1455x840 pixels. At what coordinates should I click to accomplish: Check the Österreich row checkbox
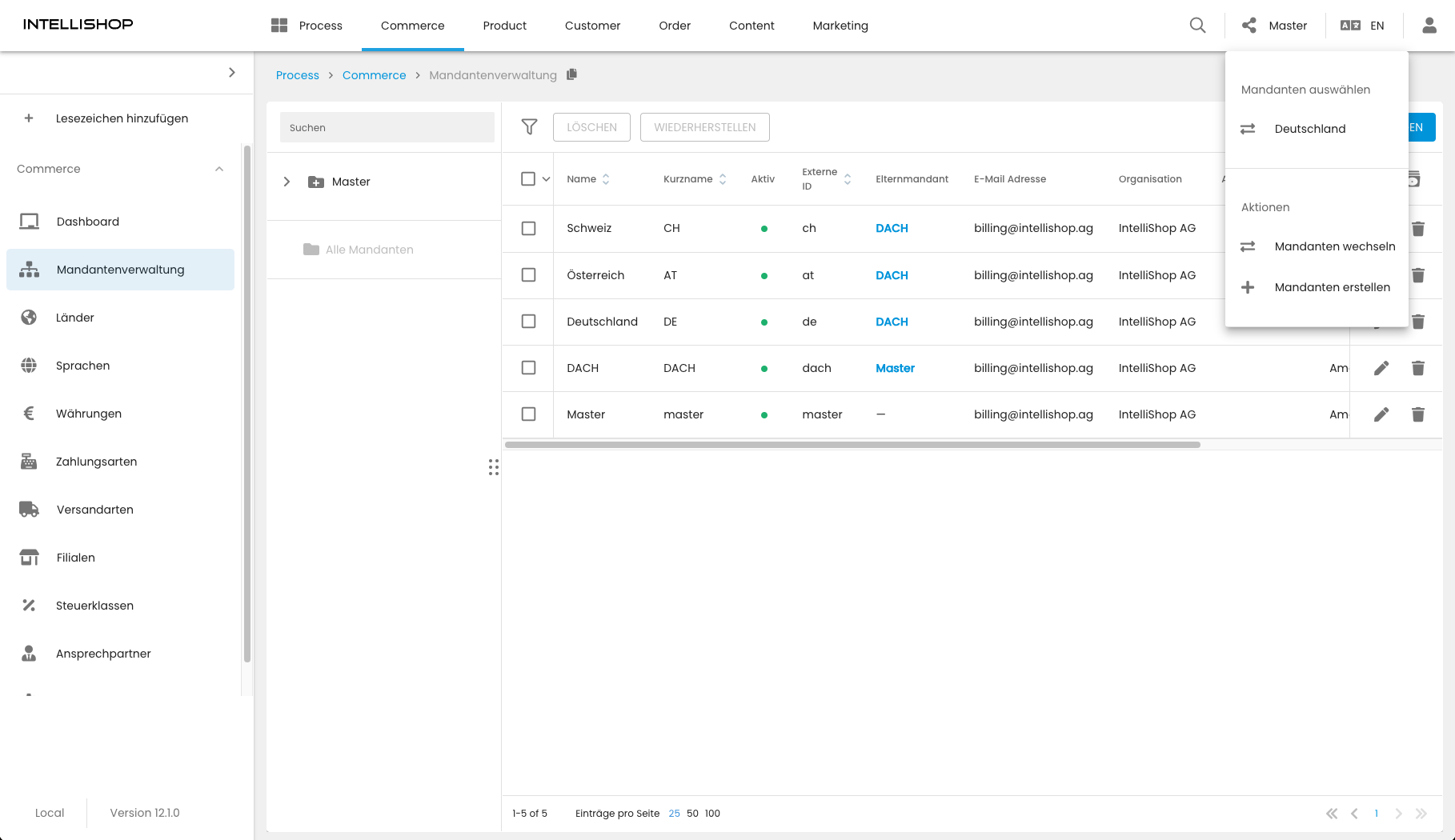pos(528,275)
